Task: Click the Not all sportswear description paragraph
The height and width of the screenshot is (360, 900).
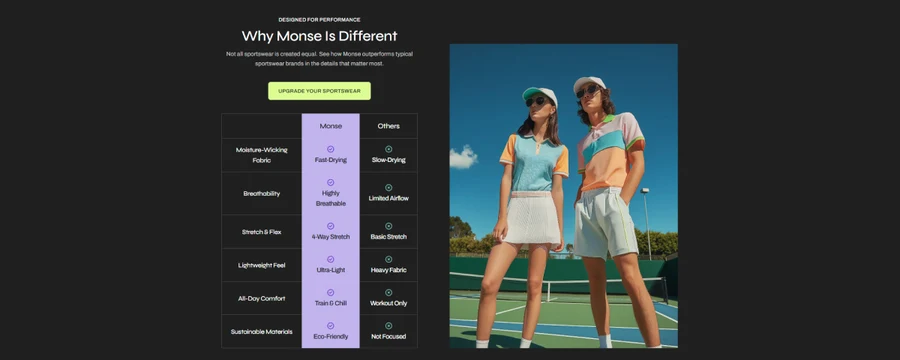Action: pos(319,59)
